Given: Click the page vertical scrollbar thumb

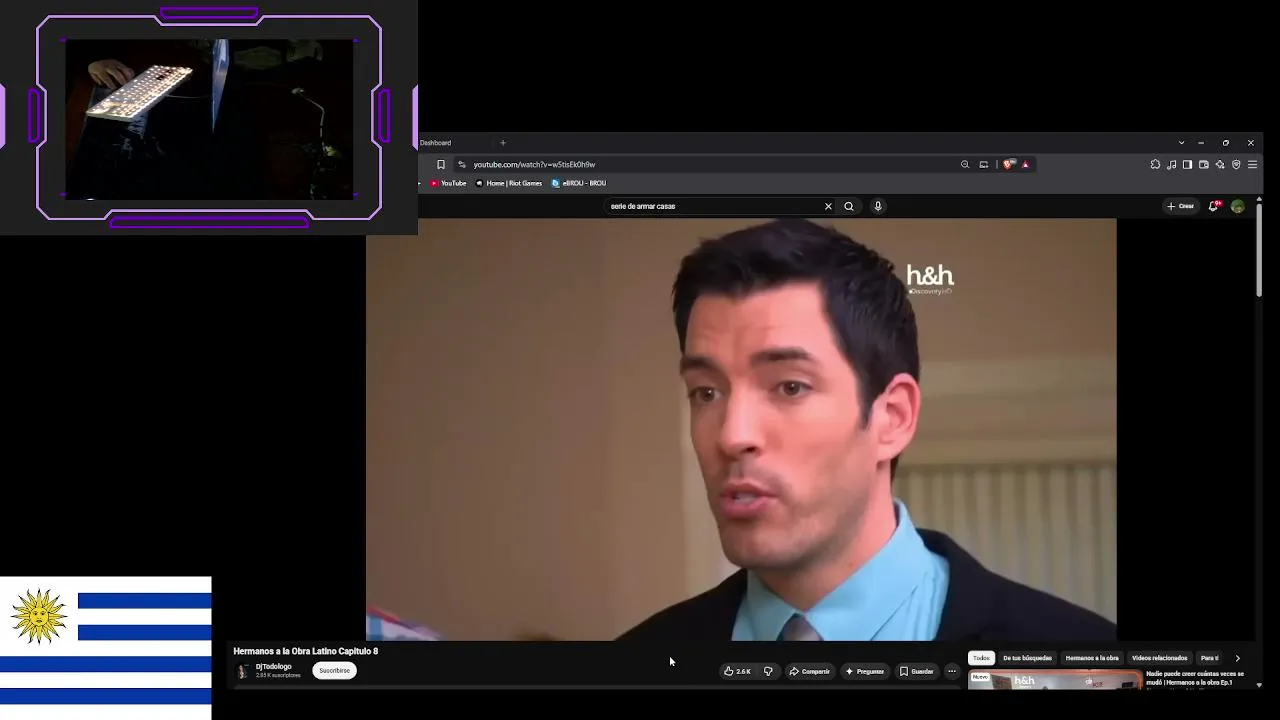Looking at the screenshot, I should click(x=1259, y=248).
